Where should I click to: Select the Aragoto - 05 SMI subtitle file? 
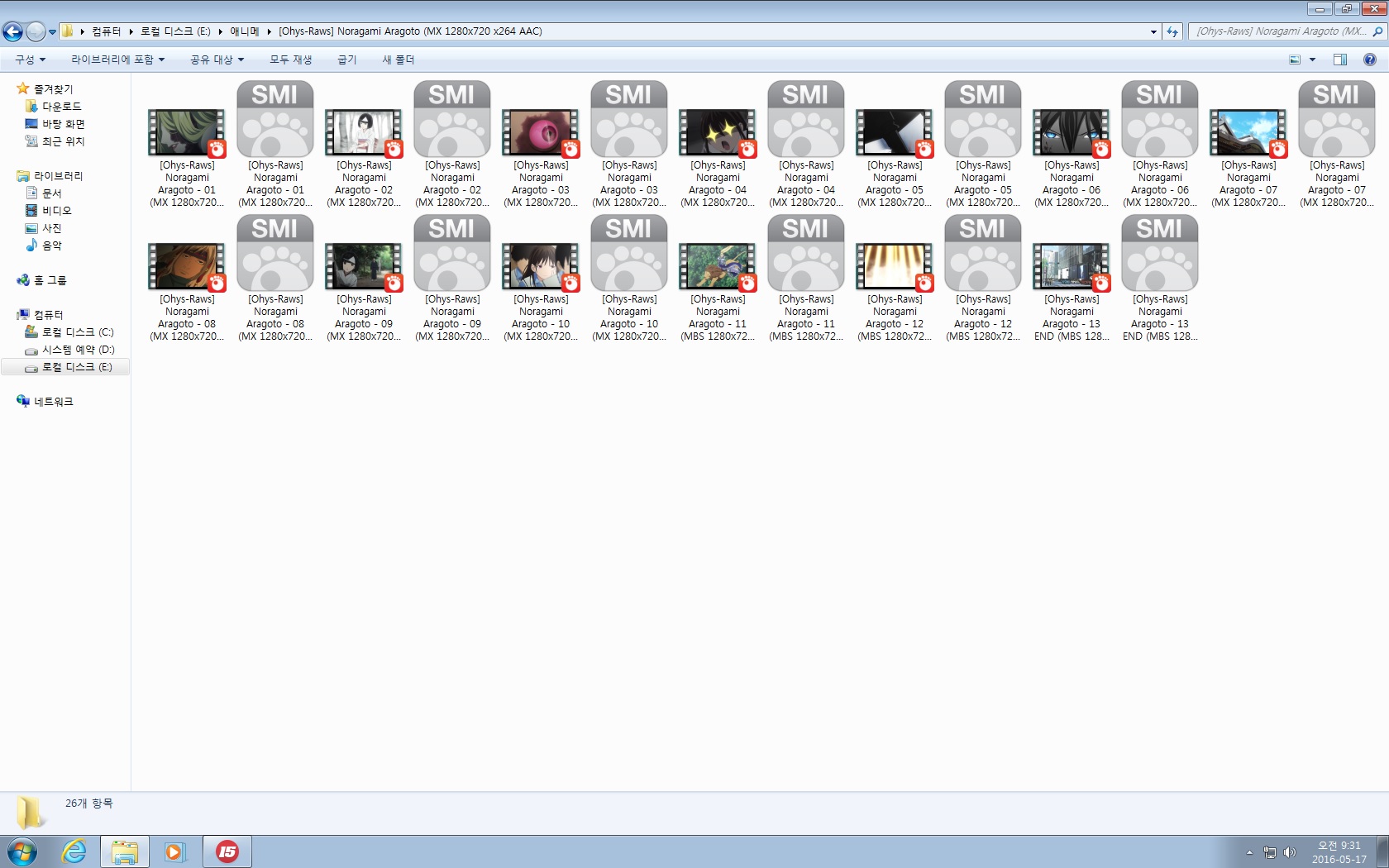983,119
